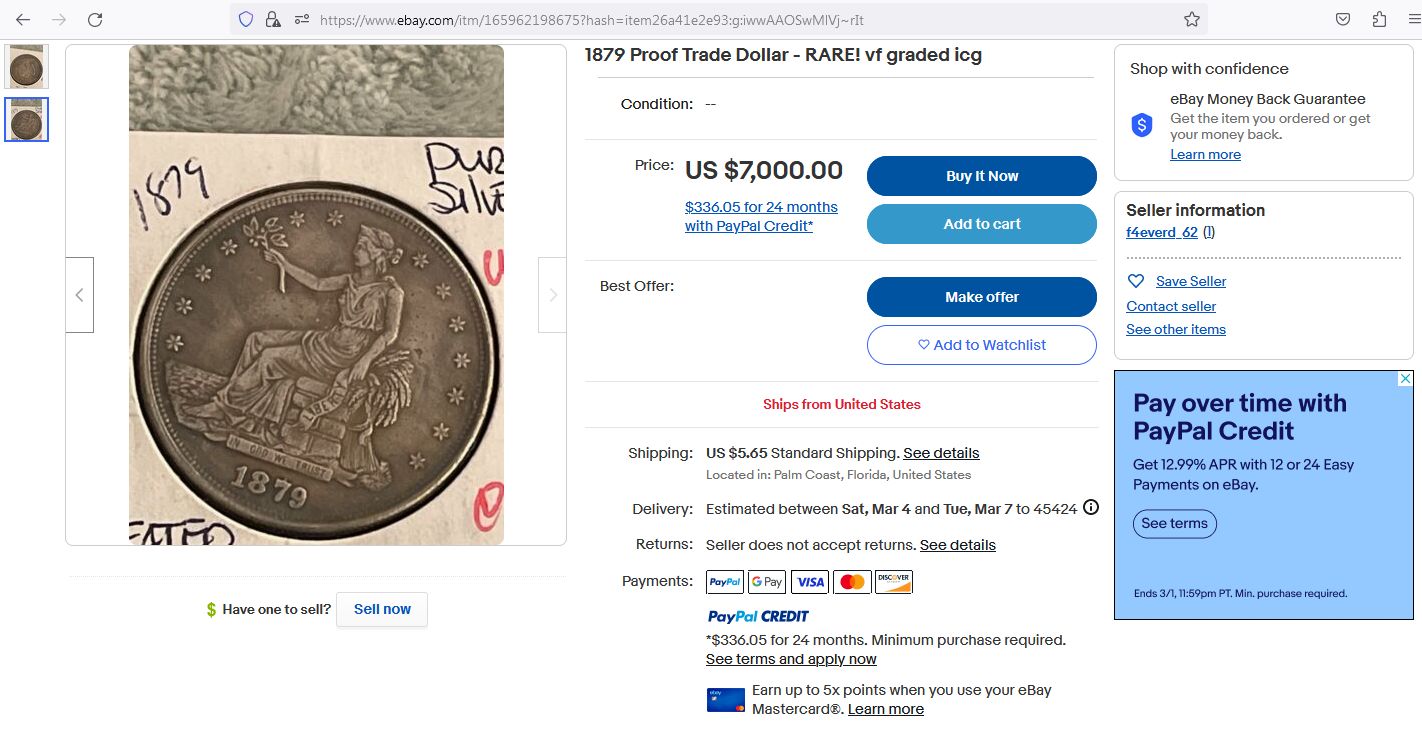Open the Pocket save icon in the toolbar
Screen dimensions: 1422x748
pyautogui.click(x=1343, y=19)
